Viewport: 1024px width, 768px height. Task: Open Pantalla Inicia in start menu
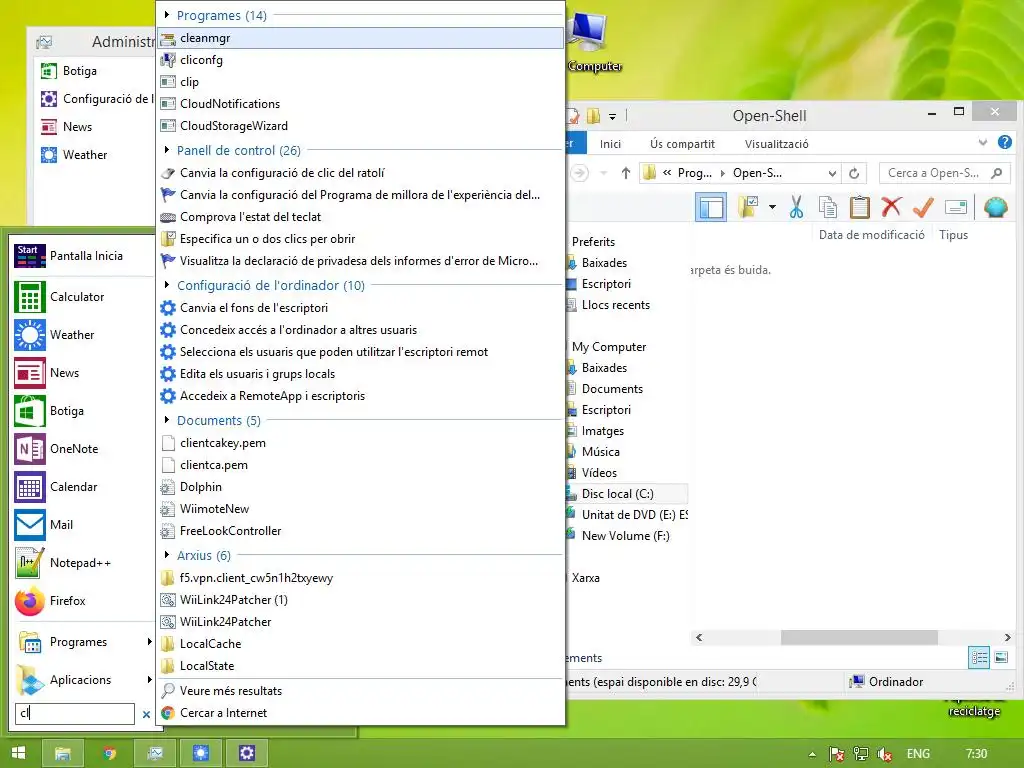click(x=83, y=256)
